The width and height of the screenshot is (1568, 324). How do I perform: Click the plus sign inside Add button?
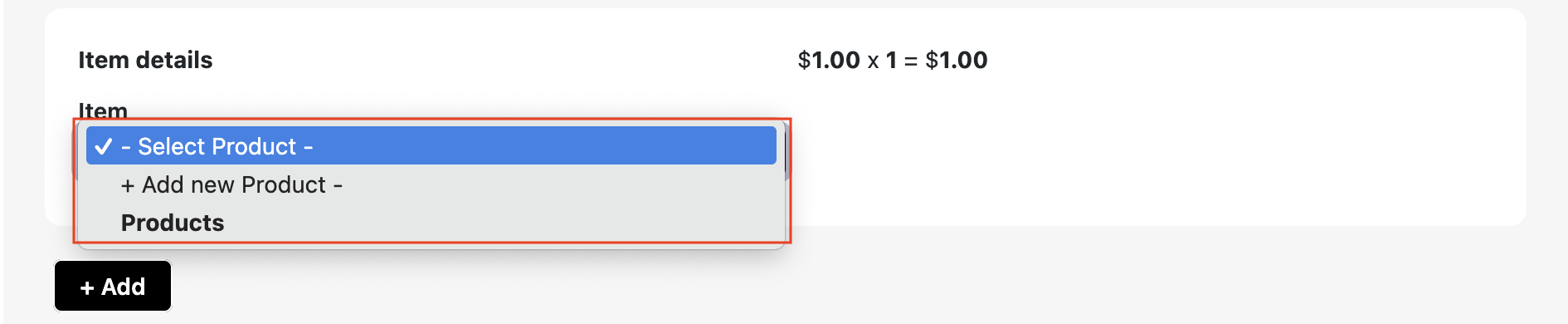point(87,287)
